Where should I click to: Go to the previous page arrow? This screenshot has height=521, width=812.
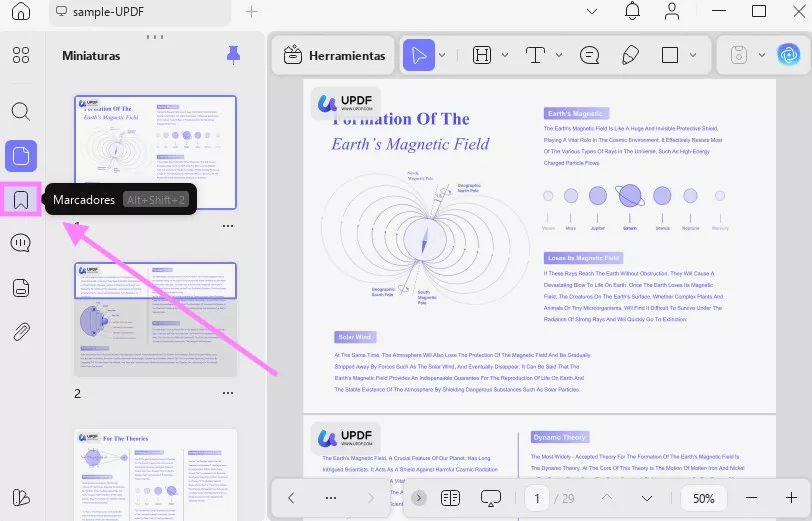[607, 497]
